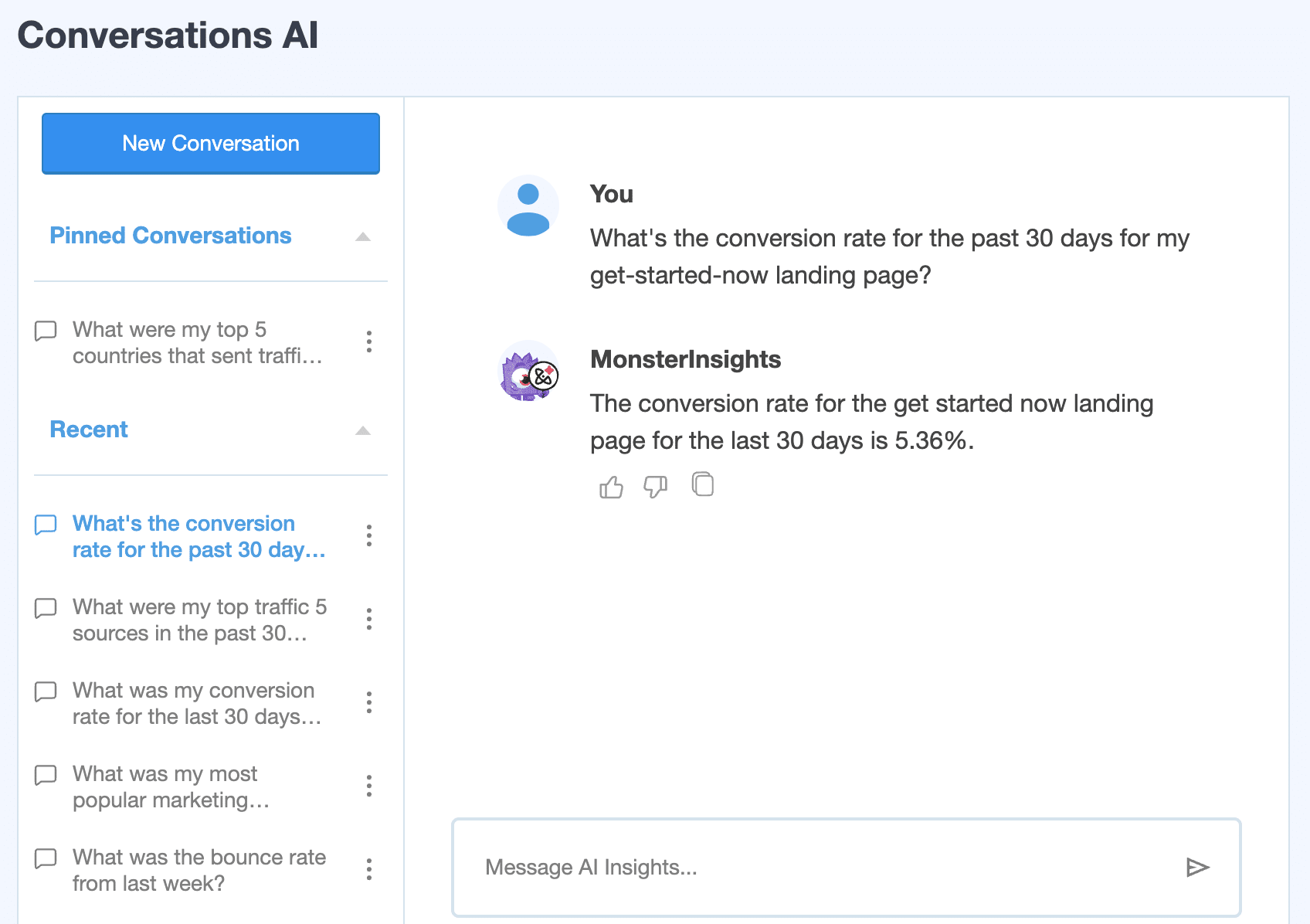Copy the MonsterInsights response

click(x=702, y=484)
